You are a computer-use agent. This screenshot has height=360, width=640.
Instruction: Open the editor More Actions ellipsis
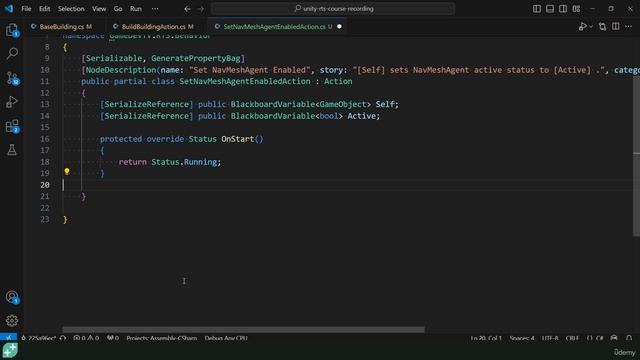pos(629,27)
